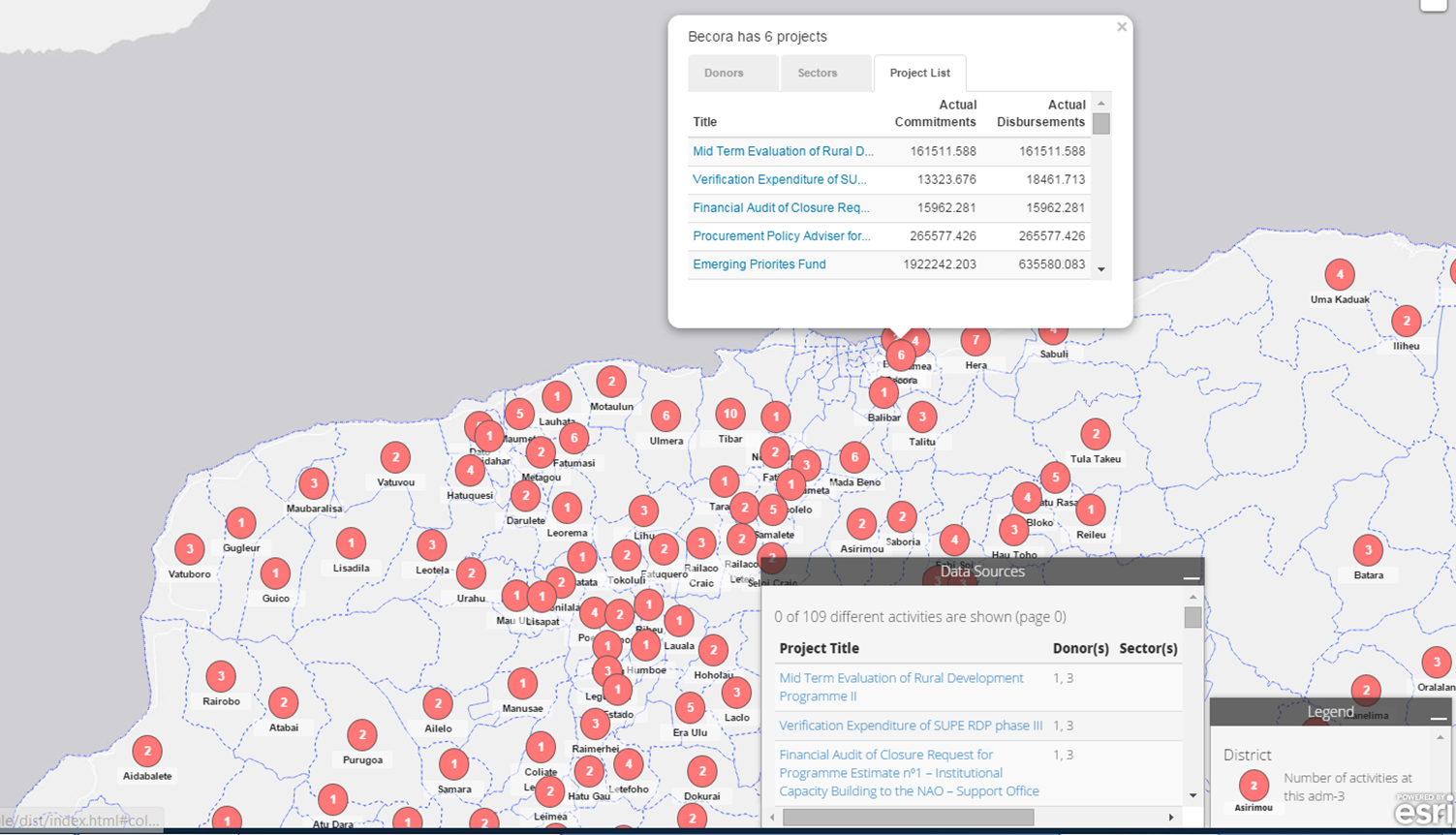Minimize the Data Sources panel
Viewport: 1456px width, 835px height.
(1191, 576)
